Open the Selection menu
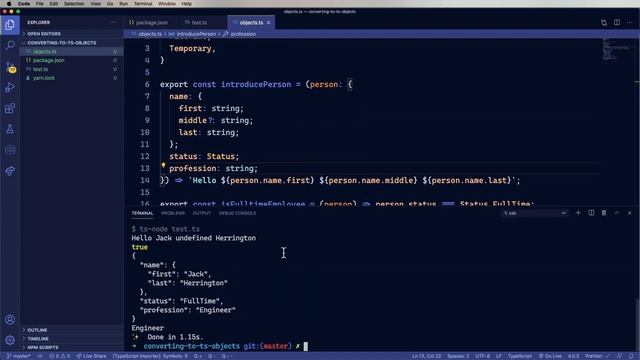The image size is (640, 360). click(74, 4)
